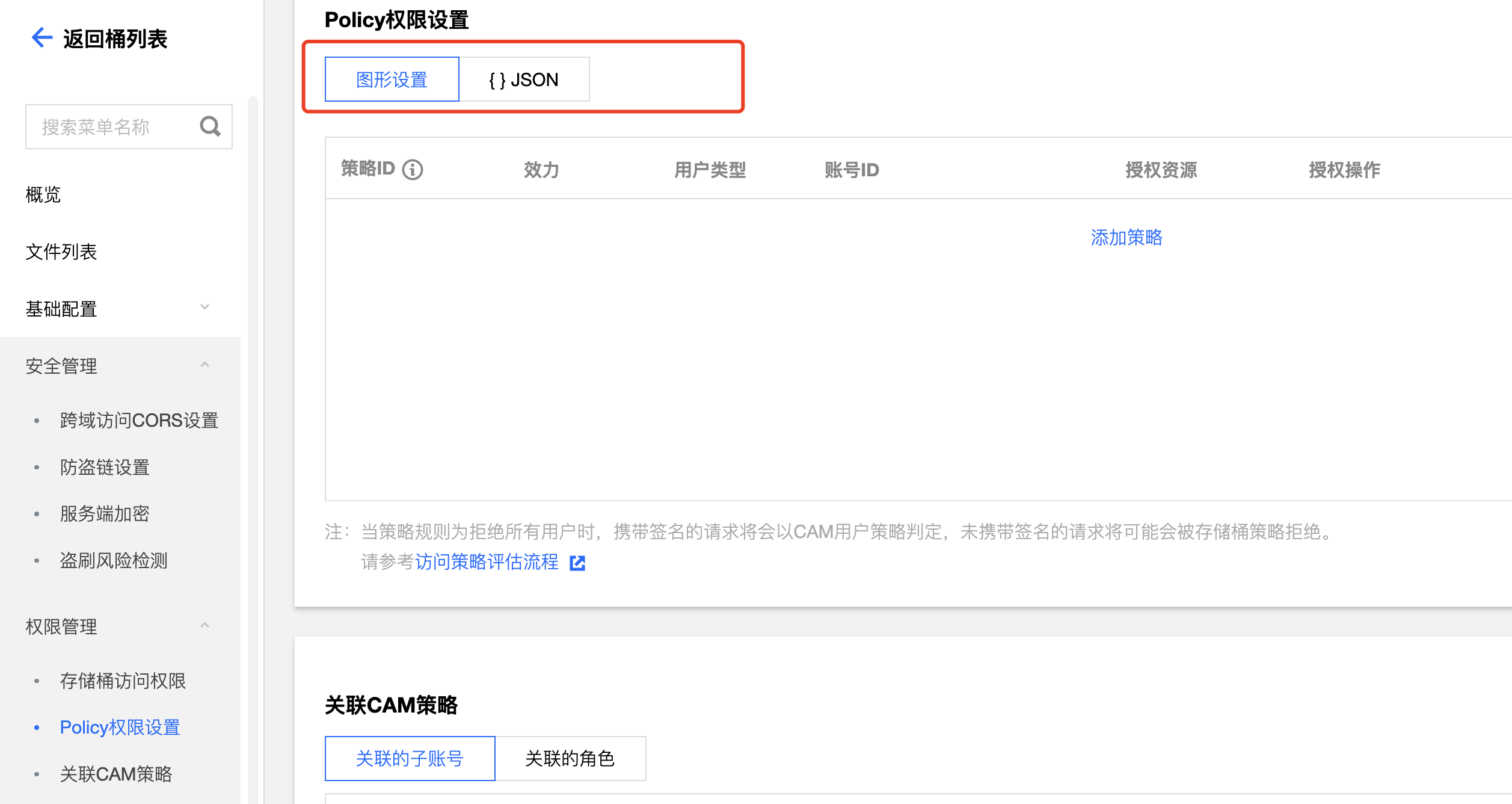1512x804 pixels.
Task: Click the search magnifier icon
Action: (210, 126)
